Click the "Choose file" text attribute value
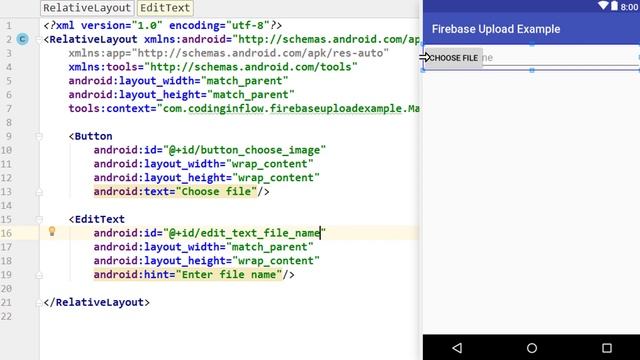Viewport: 640px width, 360px height. pos(216,191)
